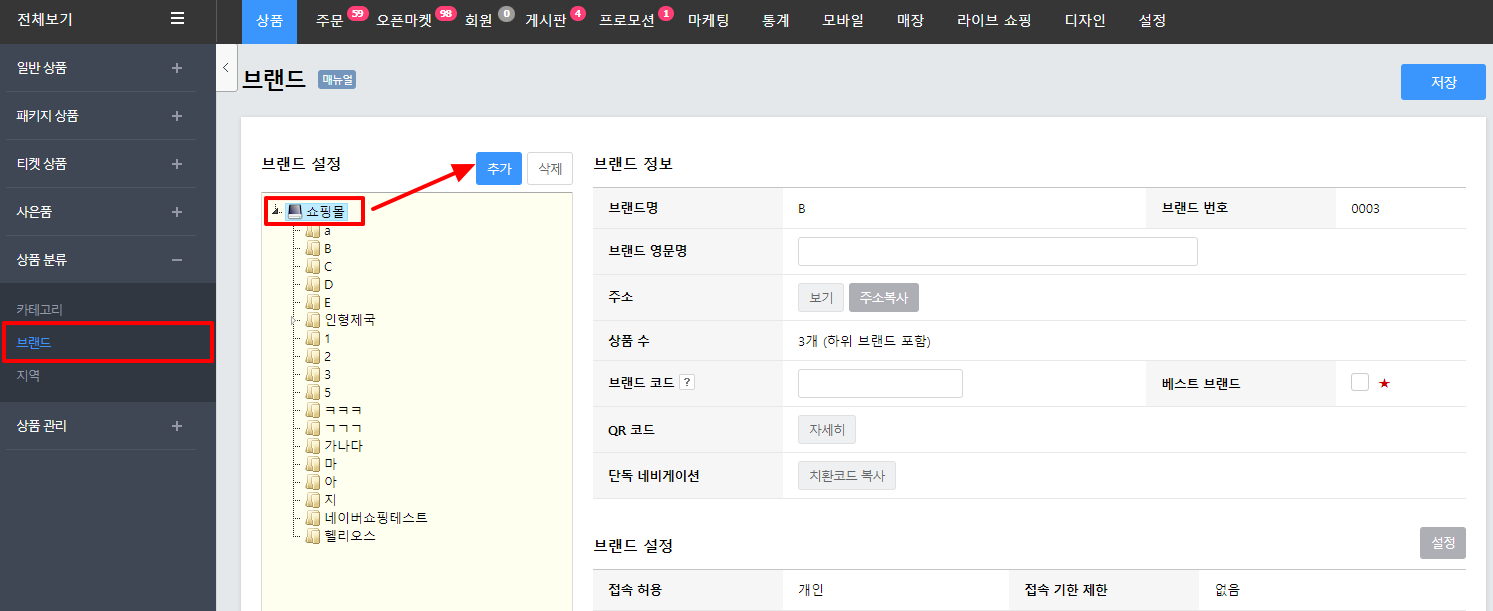Select folder icon of brand B
Screen dimensions: 1493x611
(313, 248)
